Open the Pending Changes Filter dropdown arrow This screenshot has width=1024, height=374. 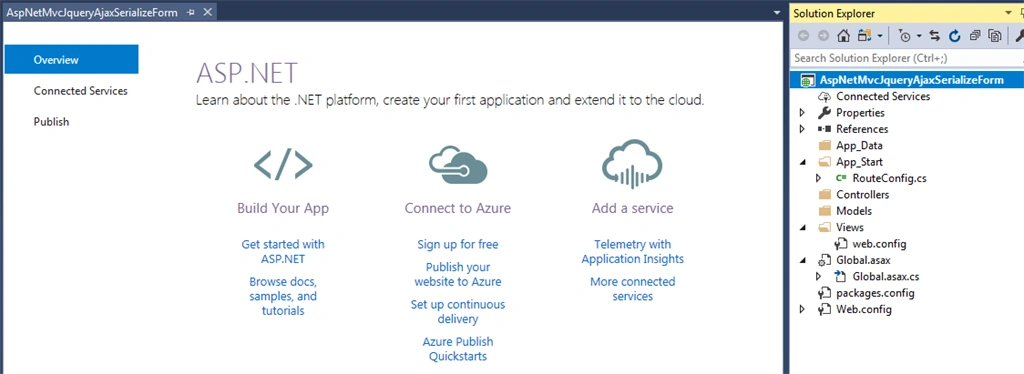[920, 36]
